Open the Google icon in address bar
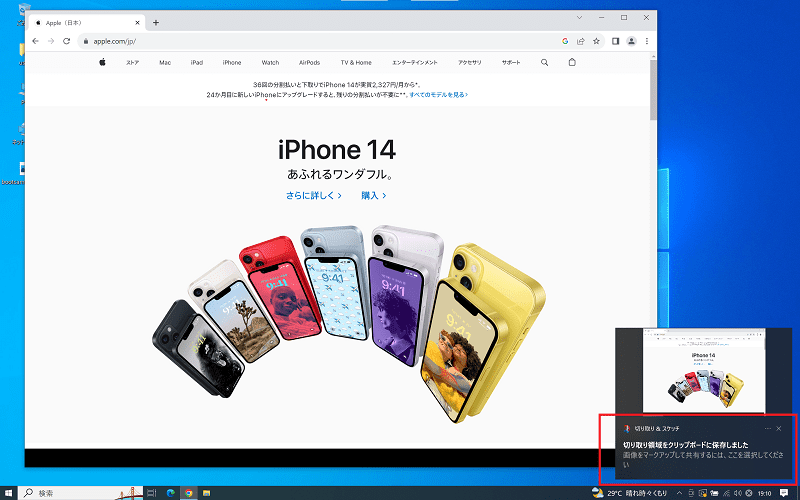 (x=565, y=41)
